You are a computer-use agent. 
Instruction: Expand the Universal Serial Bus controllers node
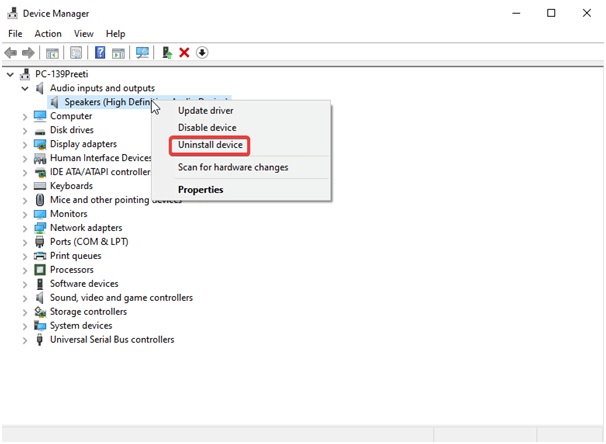25,340
